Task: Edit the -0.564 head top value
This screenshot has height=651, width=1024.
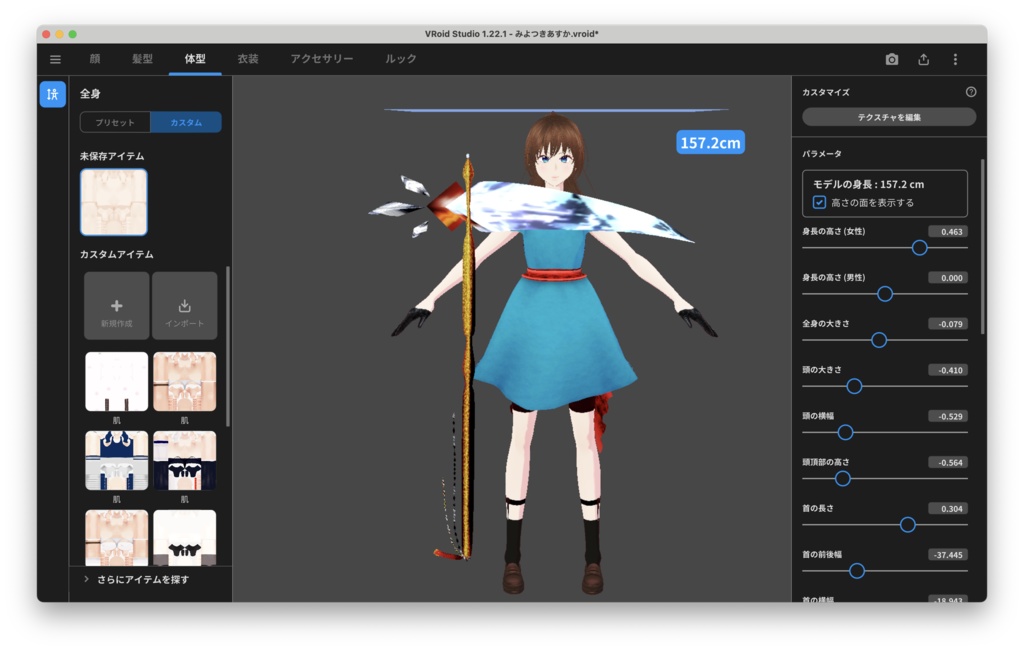Action: pyautogui.click(x=948, y=463)
